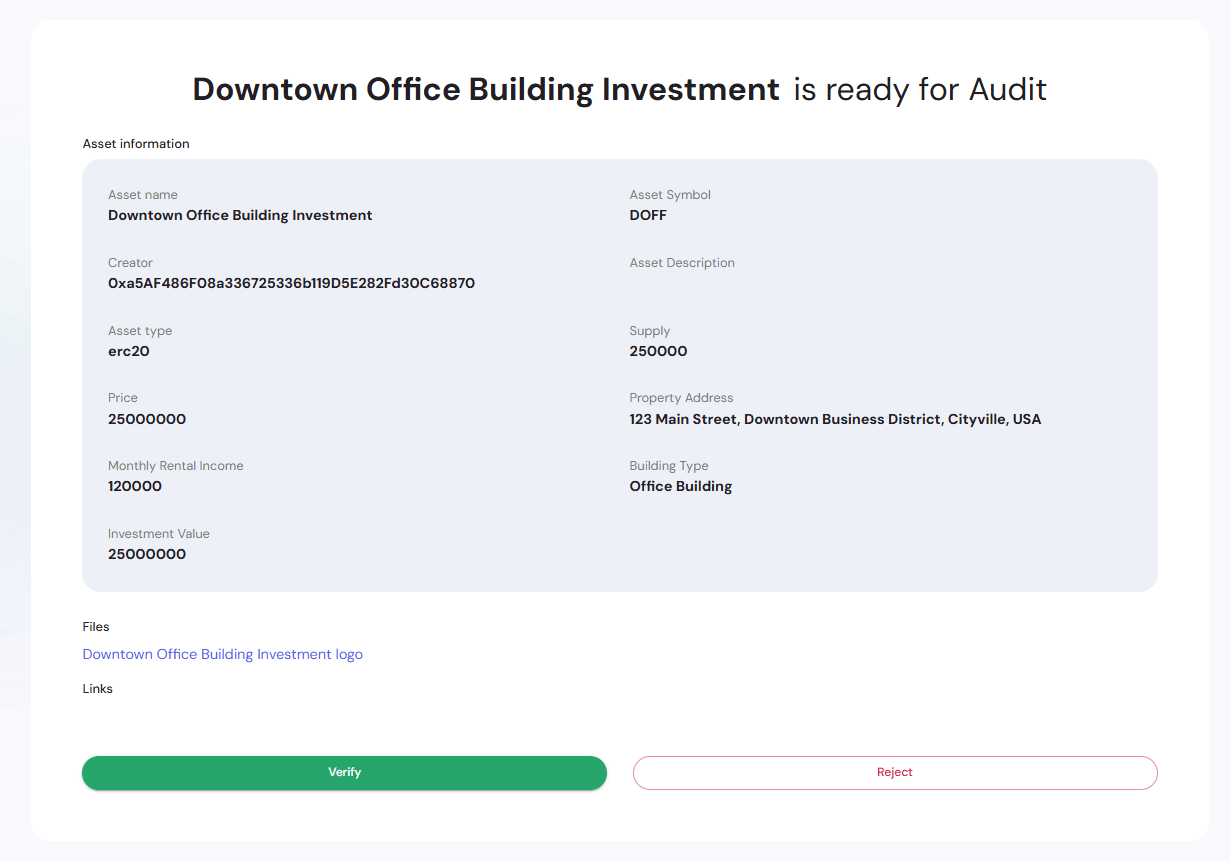
Task: Click the Asset name value
Action: [x=240, y=215]
